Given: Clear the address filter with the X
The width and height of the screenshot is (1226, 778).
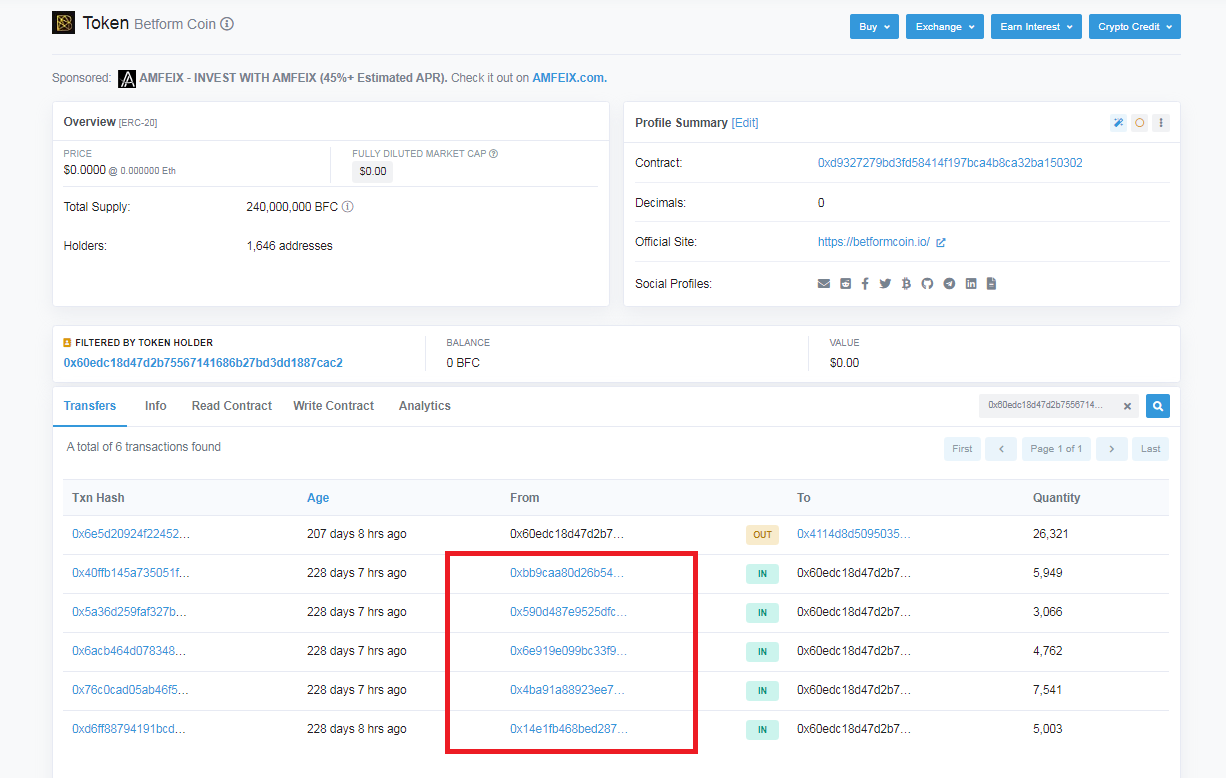Looking at the screenshot, I should [x=1127, y=406].
